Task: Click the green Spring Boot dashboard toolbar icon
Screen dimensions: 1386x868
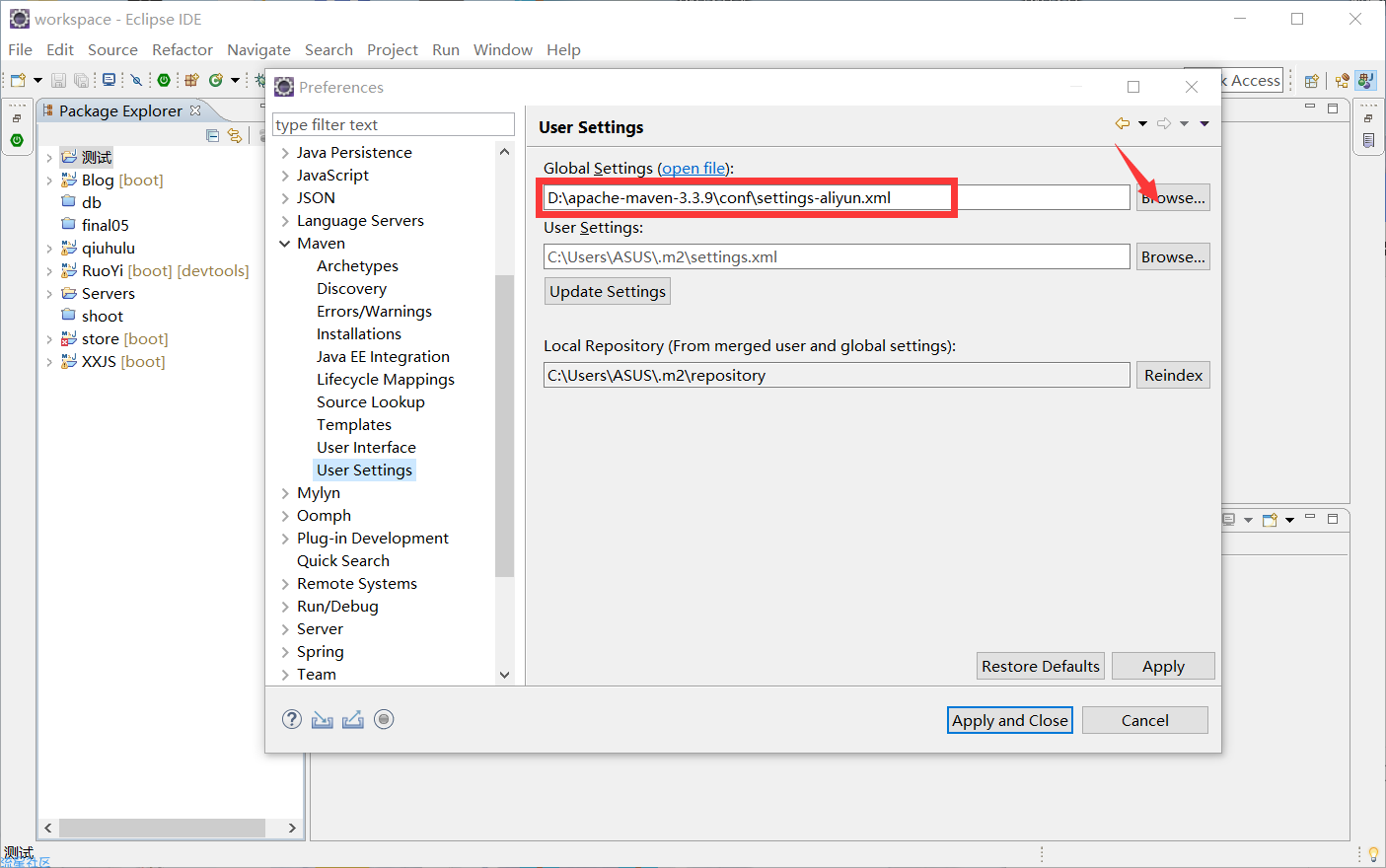Action: [164, 80]
